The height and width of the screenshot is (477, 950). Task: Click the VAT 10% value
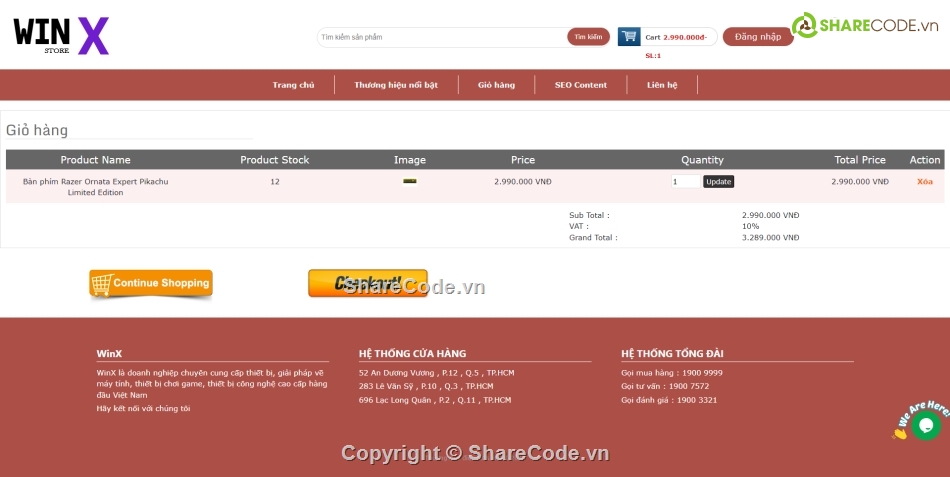(x=750, y=226)
